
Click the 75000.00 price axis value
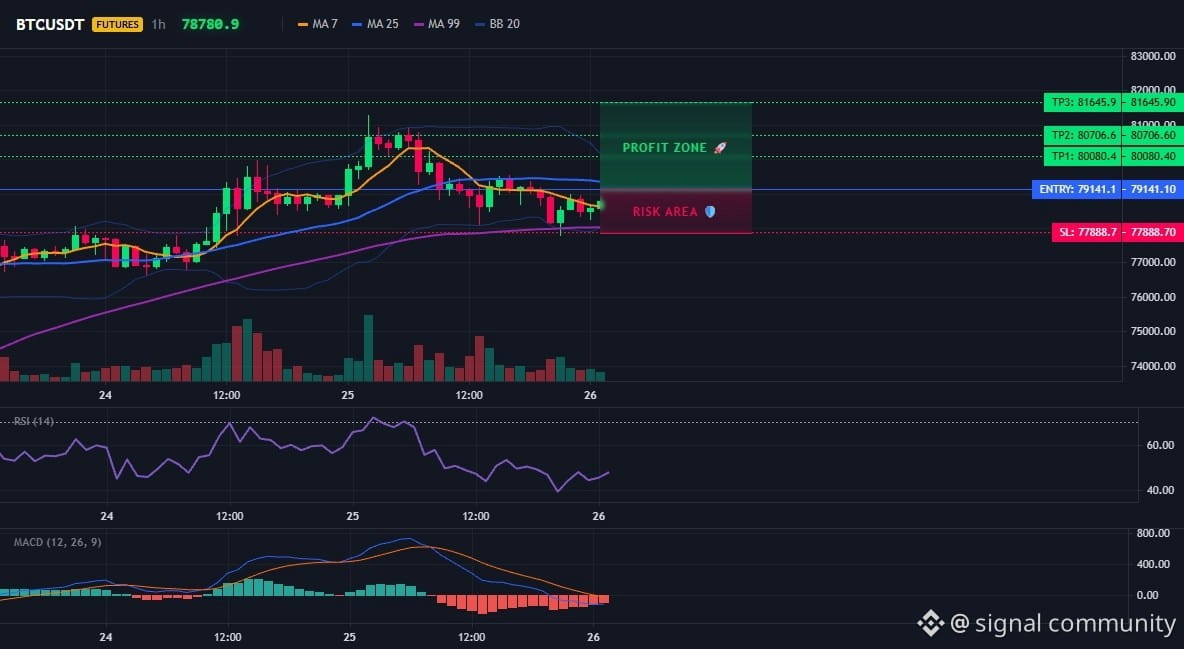(1152, 331)
